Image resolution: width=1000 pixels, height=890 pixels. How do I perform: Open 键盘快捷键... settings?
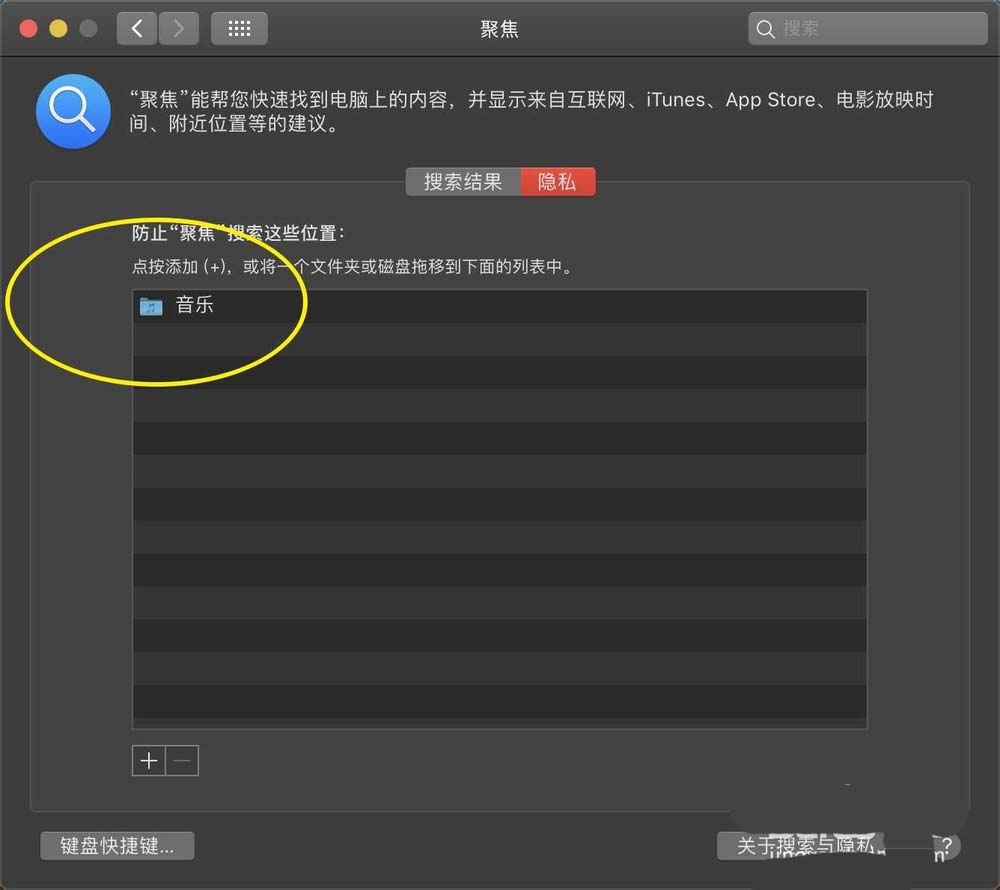117,846
